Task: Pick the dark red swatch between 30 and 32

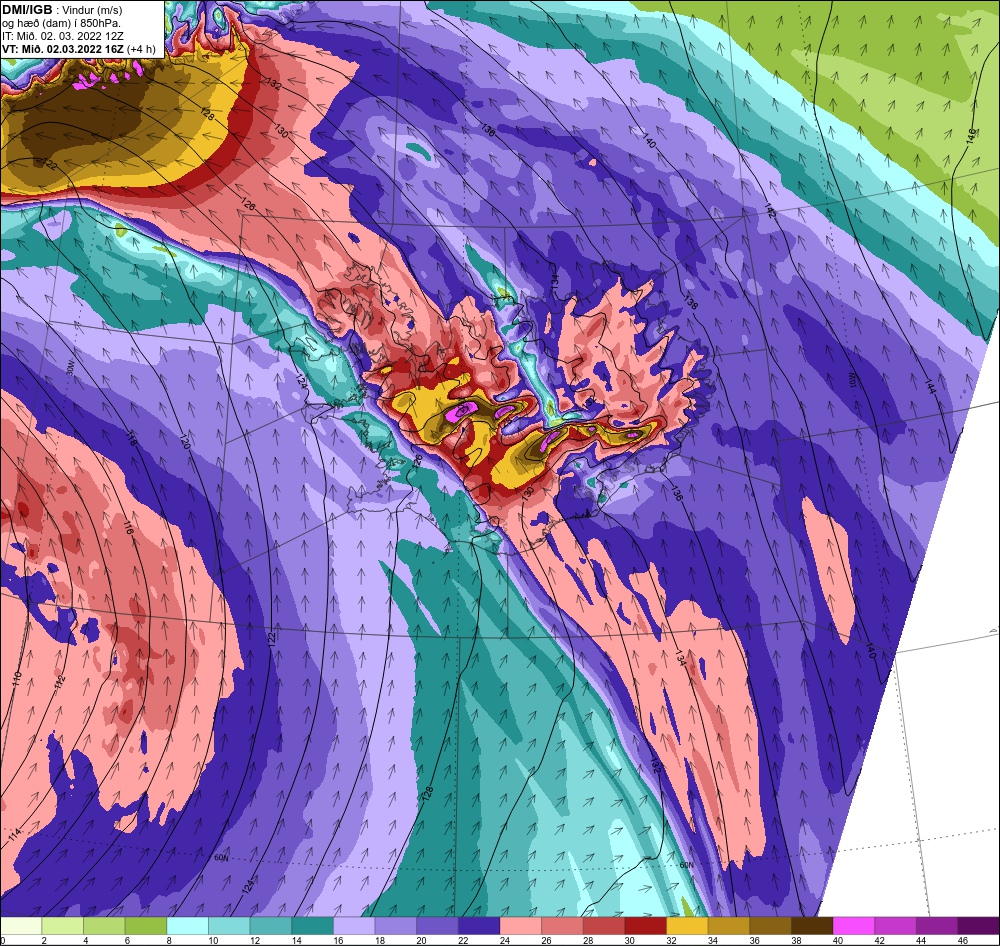Action: point(645,926)
